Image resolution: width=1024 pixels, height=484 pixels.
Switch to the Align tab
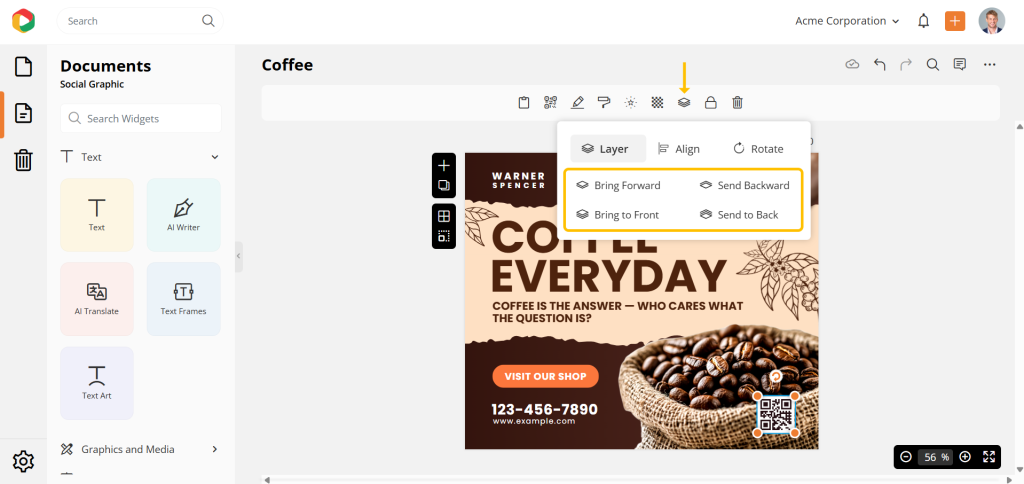679,149
